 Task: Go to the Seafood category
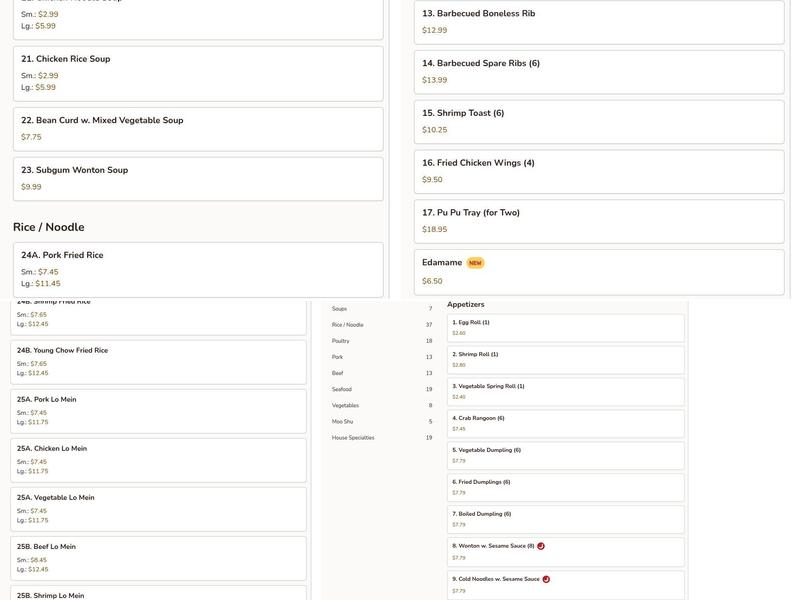click(342, 389)
